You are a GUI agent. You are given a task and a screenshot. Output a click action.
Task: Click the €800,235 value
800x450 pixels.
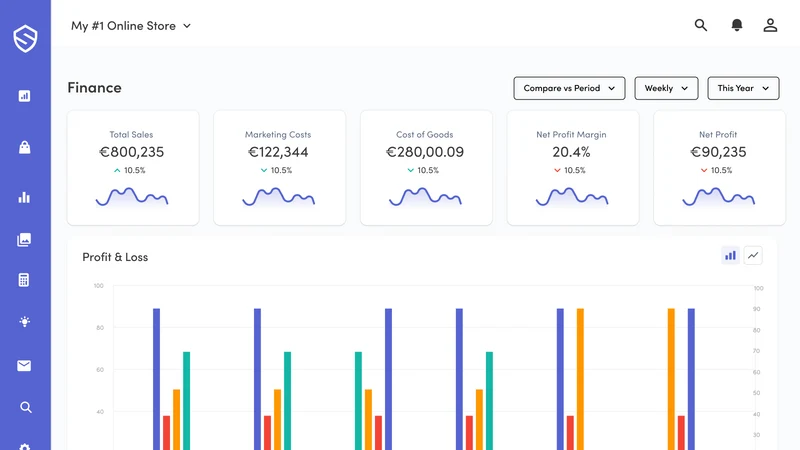tap(132, 152)
